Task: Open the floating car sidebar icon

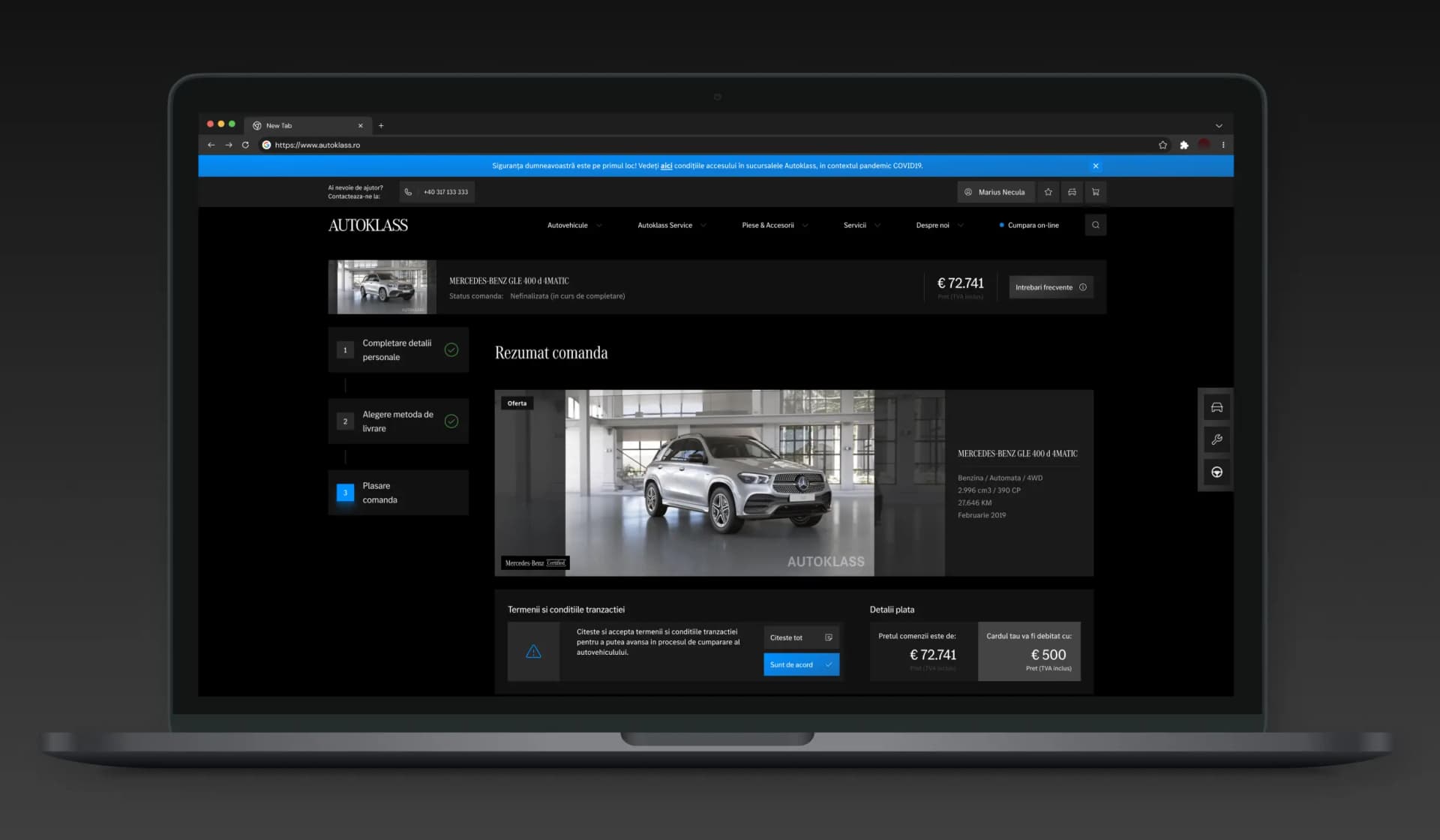Action: click(1216, 408)
